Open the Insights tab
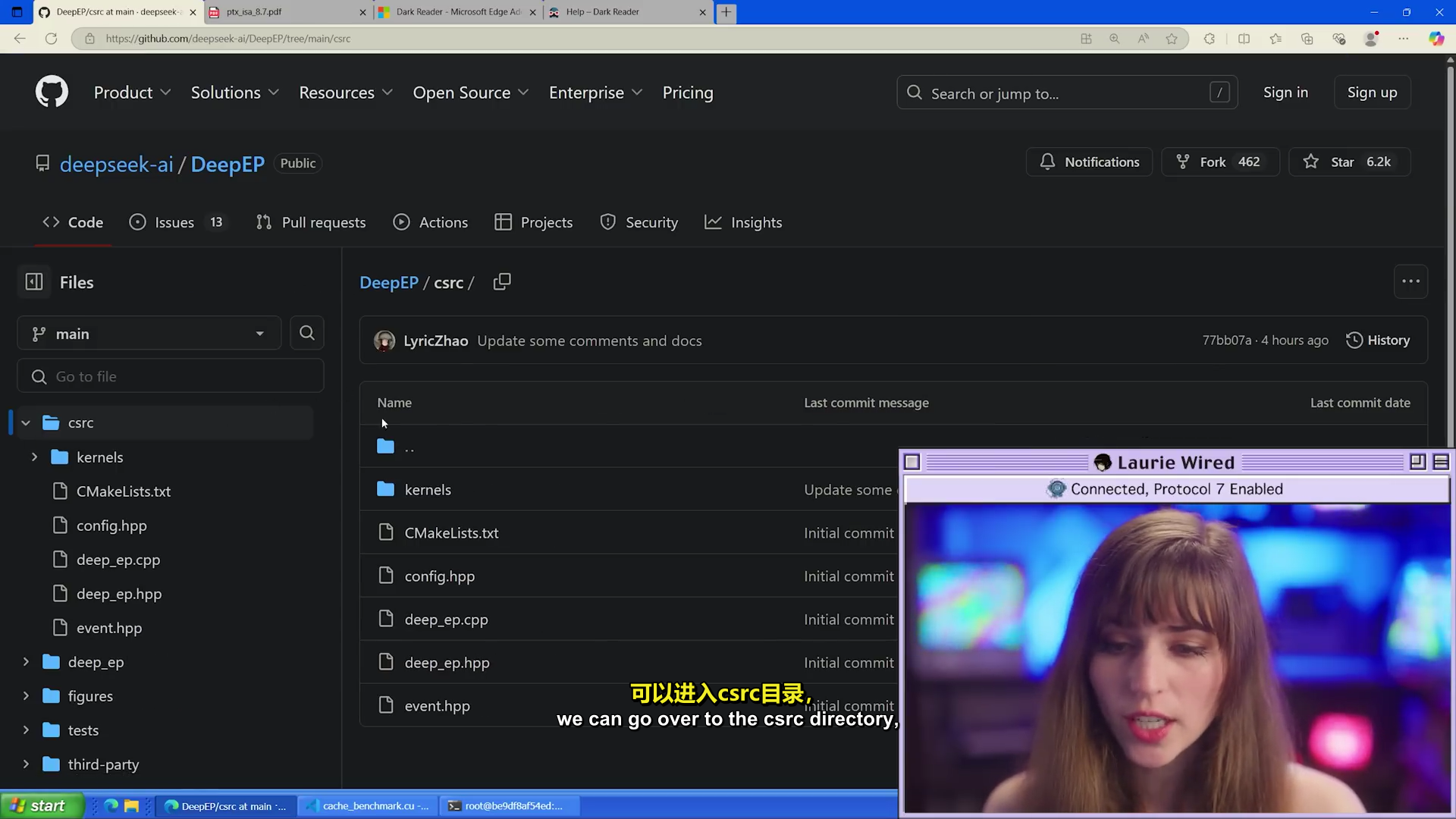Screen dimensions: 1456x819 743,222
